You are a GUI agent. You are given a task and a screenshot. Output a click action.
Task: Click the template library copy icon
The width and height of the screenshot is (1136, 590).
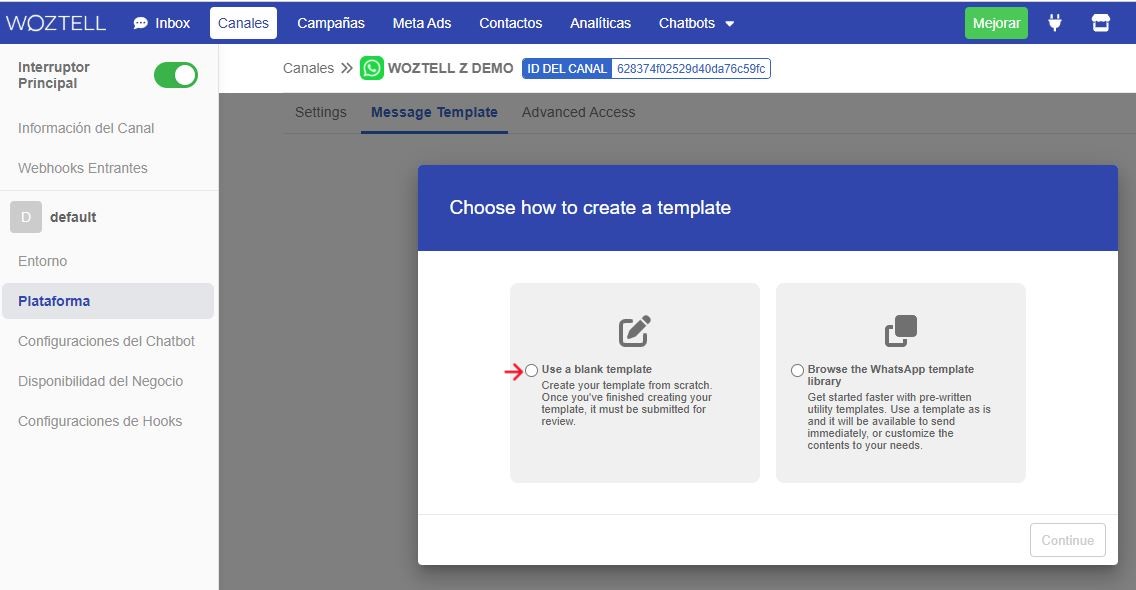tap(901, 331)
